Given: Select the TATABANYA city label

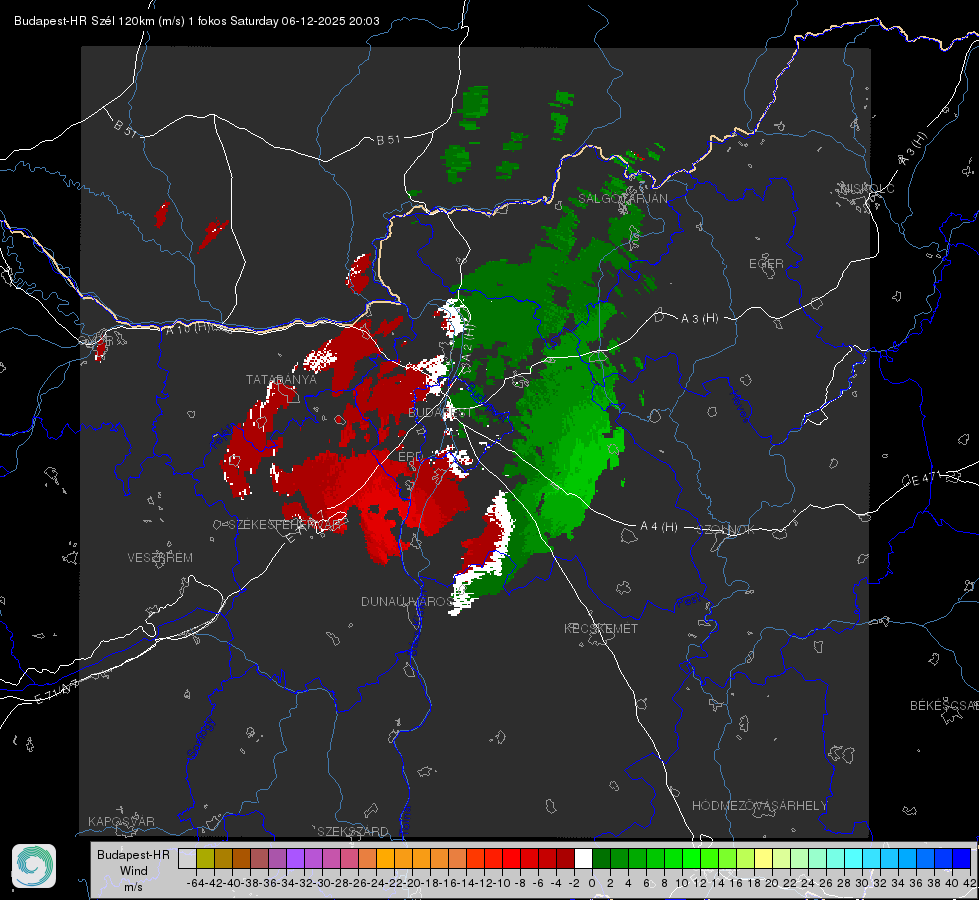Looking at the screenshot, I should pos(281,379).
